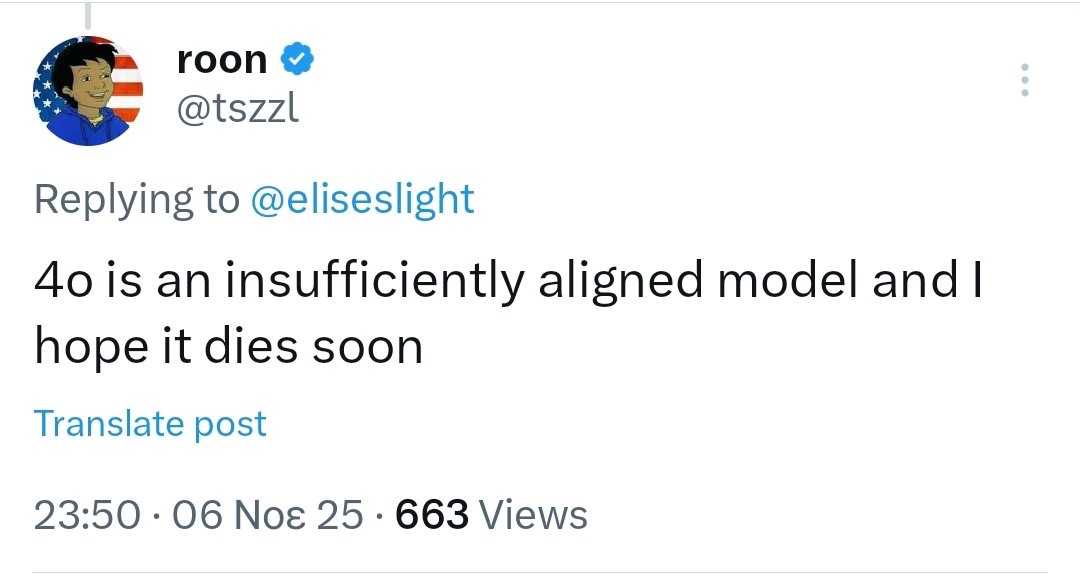
Task: Click the 23:50 post timestamp
Action: [87, 515]
